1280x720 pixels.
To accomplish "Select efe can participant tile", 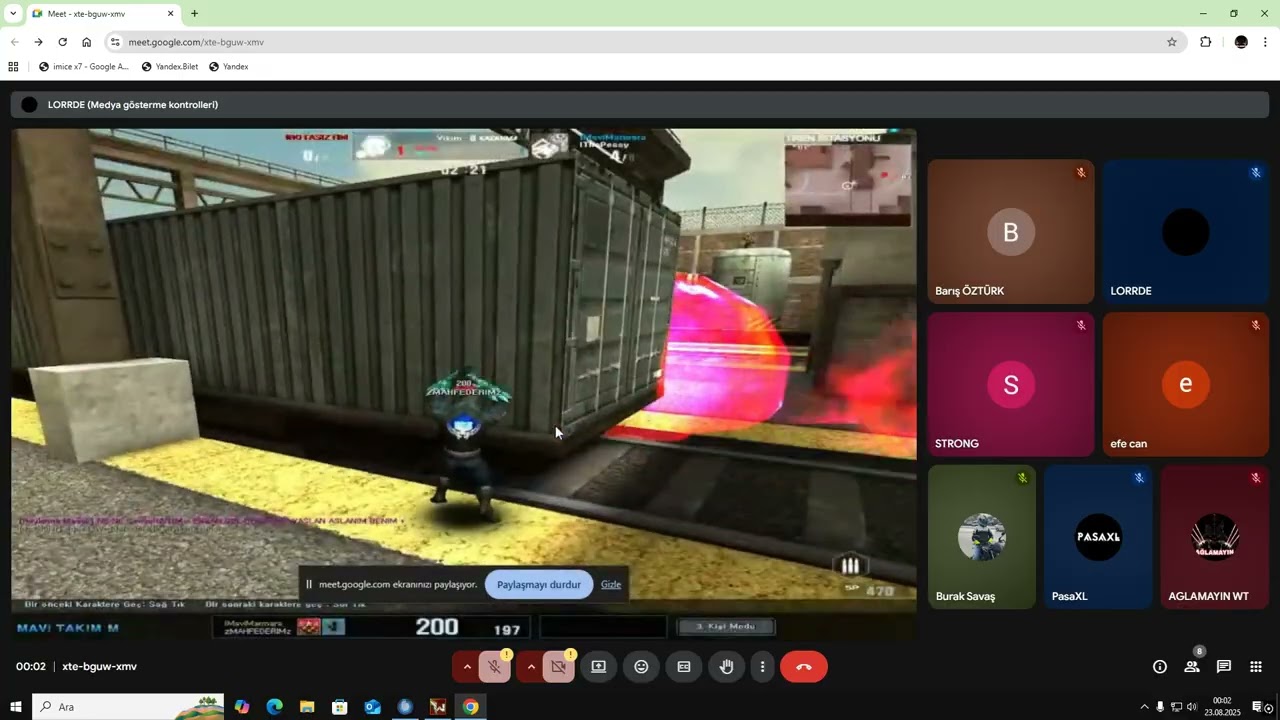I will [x=1186, y=385].
